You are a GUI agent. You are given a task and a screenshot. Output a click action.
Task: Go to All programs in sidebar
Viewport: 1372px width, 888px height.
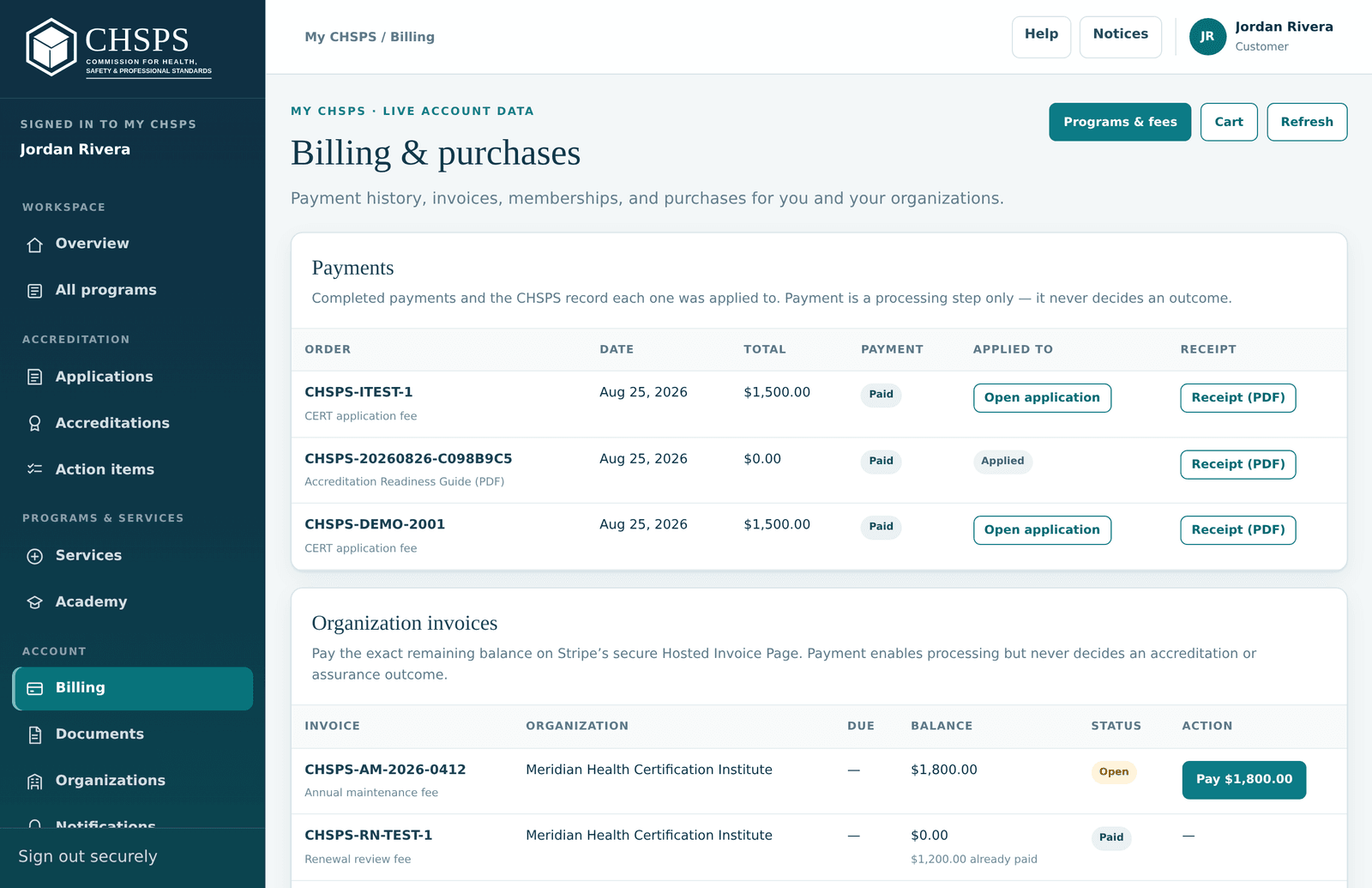[133, 290]
